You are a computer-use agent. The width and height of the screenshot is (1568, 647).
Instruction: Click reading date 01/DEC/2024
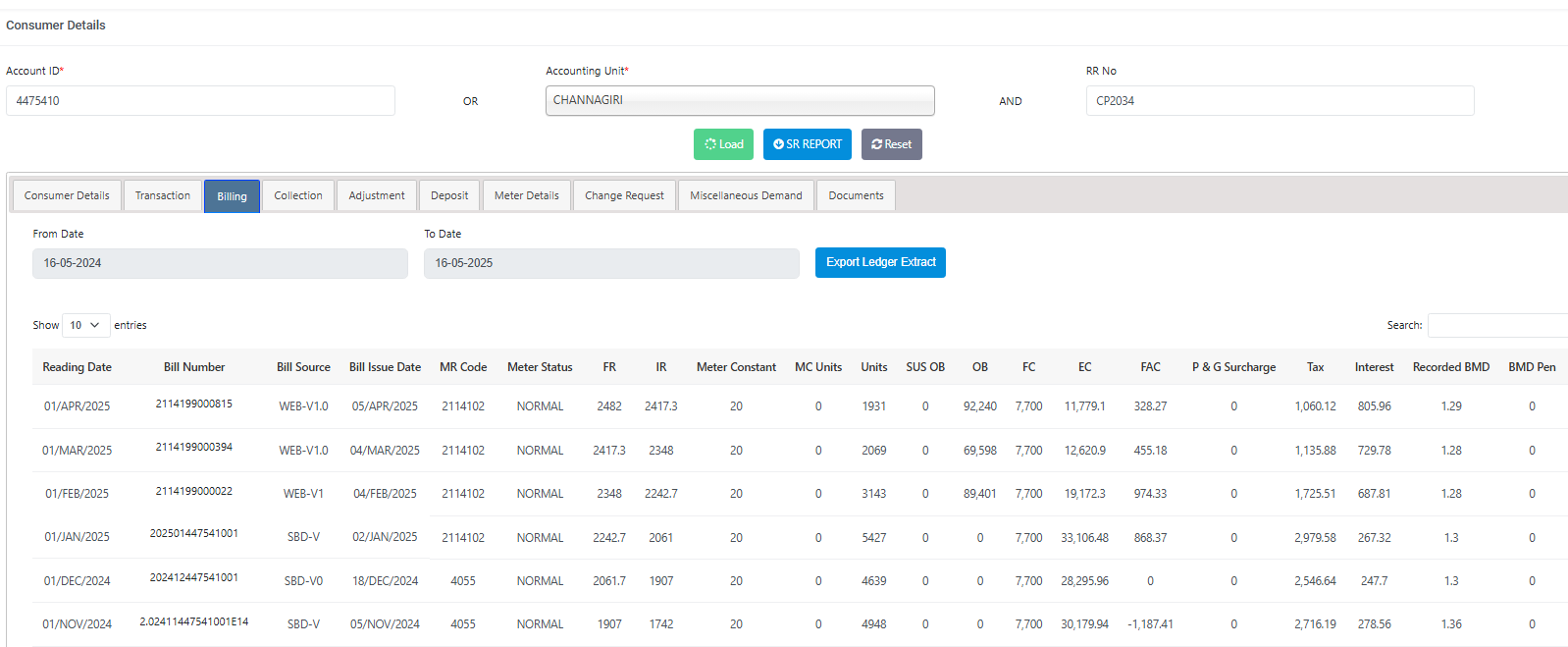[x=77, y=581]
